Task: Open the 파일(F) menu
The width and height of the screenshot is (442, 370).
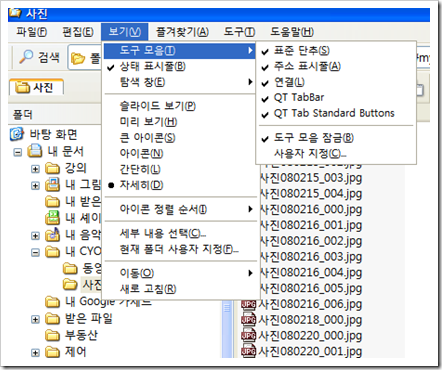Action: pyautogui.click(x=32, y=32)
